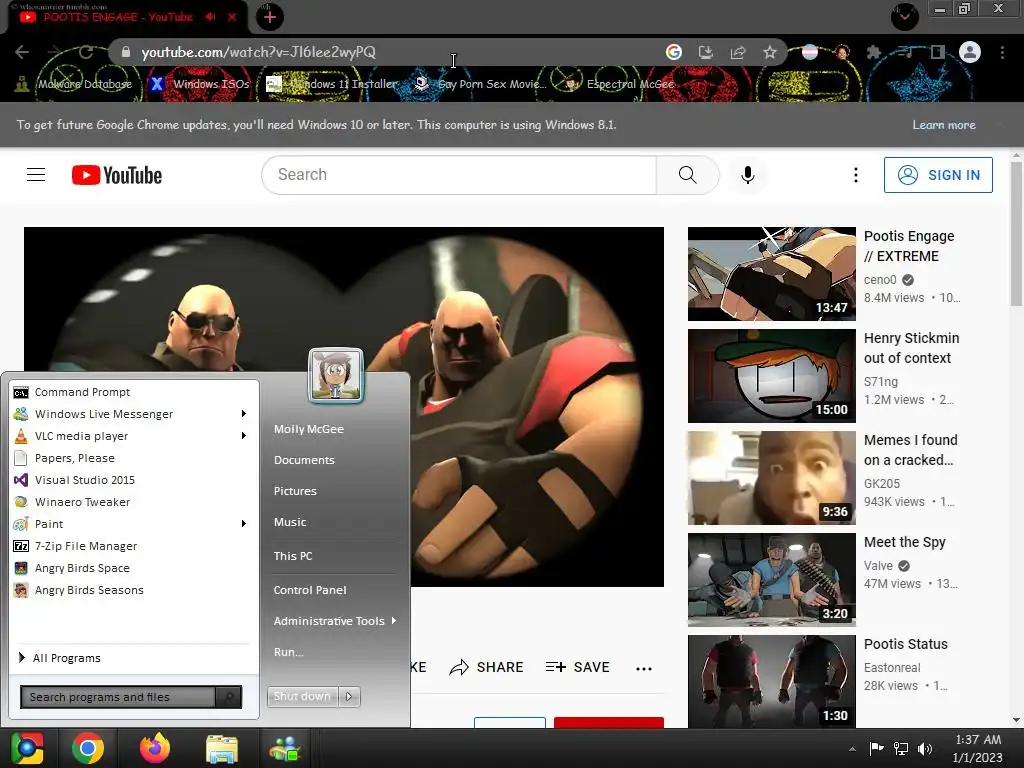Click the Windows Start button
The image size is (1024, 768).
click(27, 748)
